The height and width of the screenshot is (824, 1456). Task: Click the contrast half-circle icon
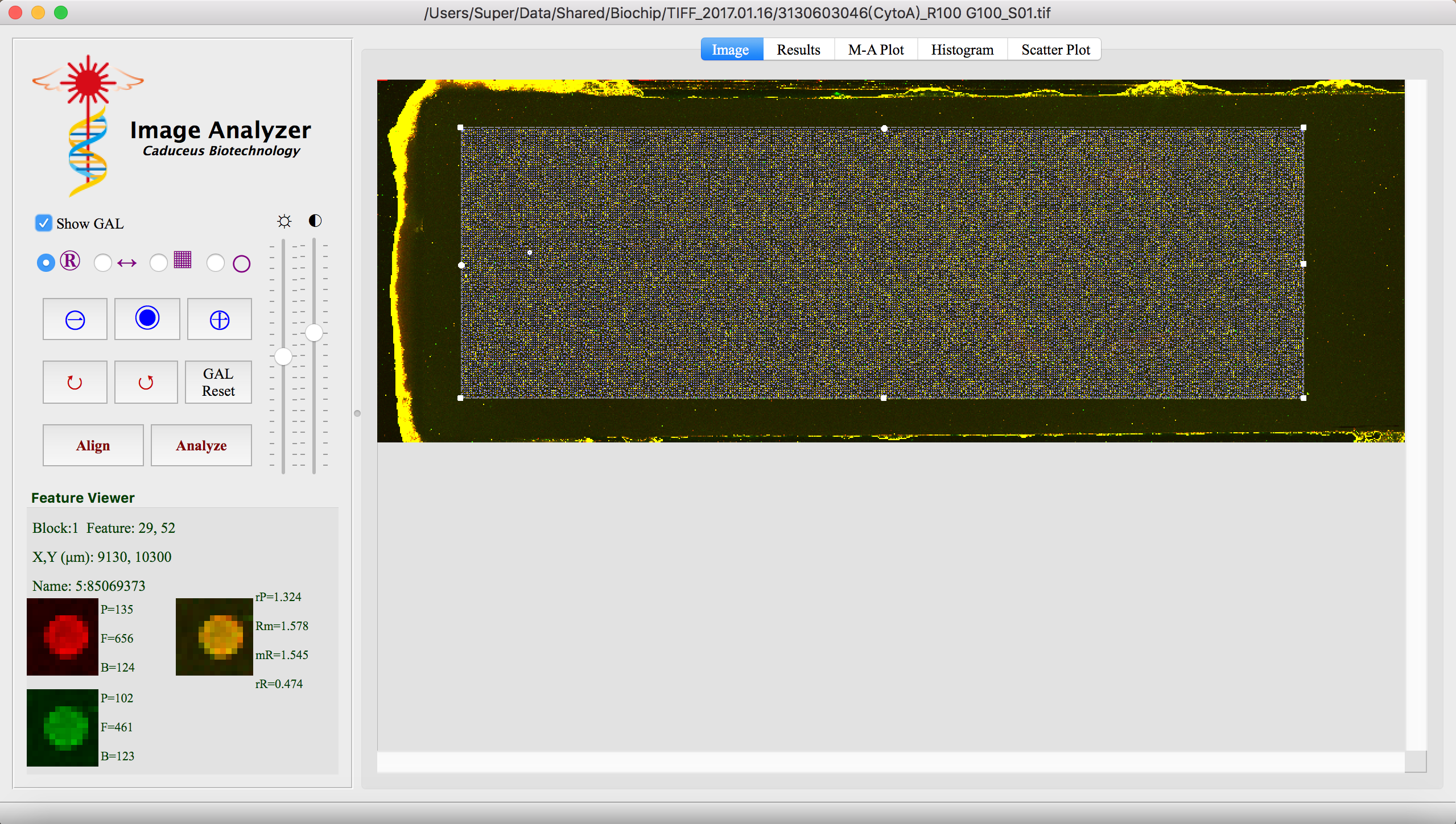pyautogui.click(x=315, y=221)
